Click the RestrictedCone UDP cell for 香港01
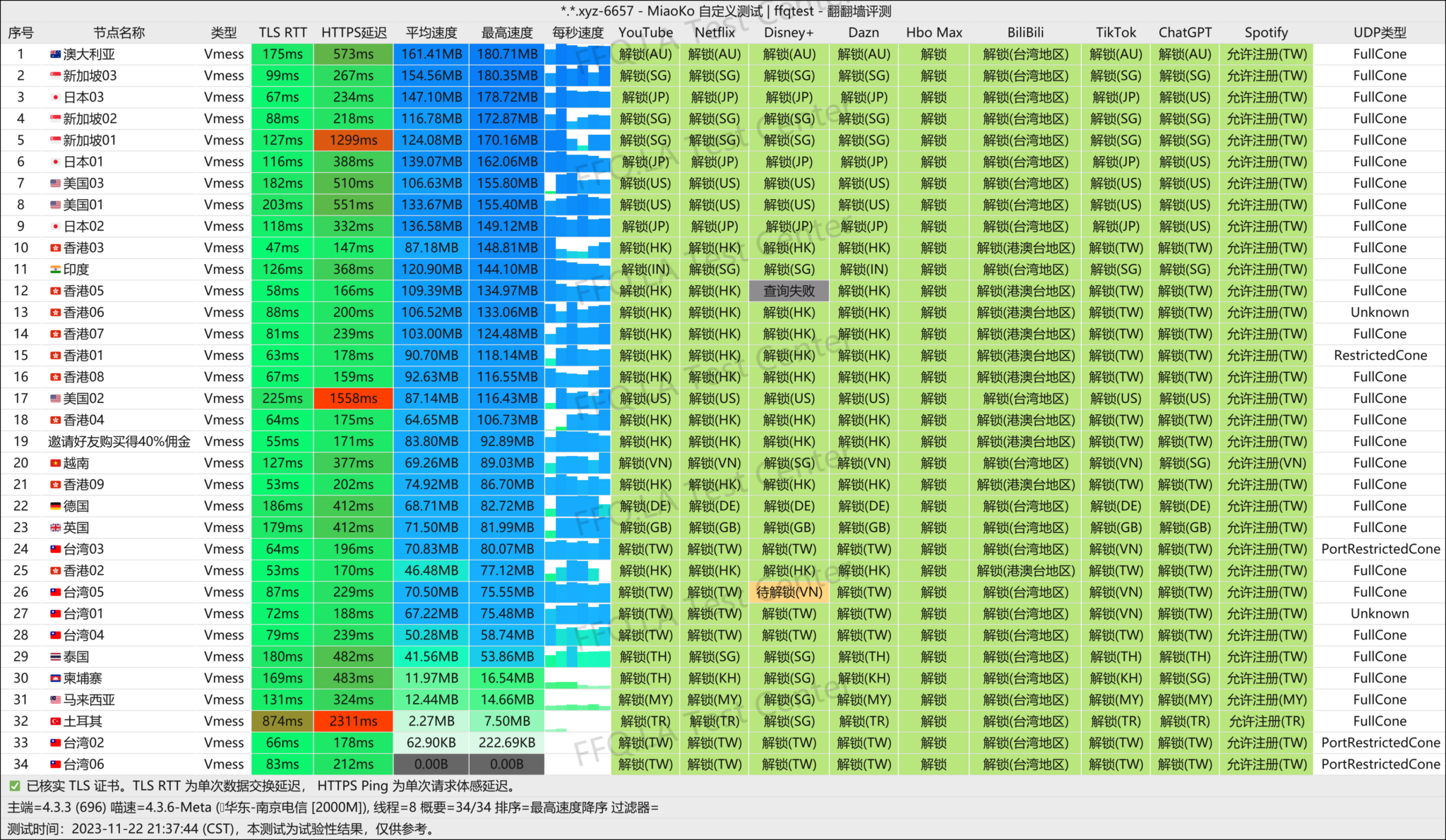1446x840 pixels. pos(1380,356)
